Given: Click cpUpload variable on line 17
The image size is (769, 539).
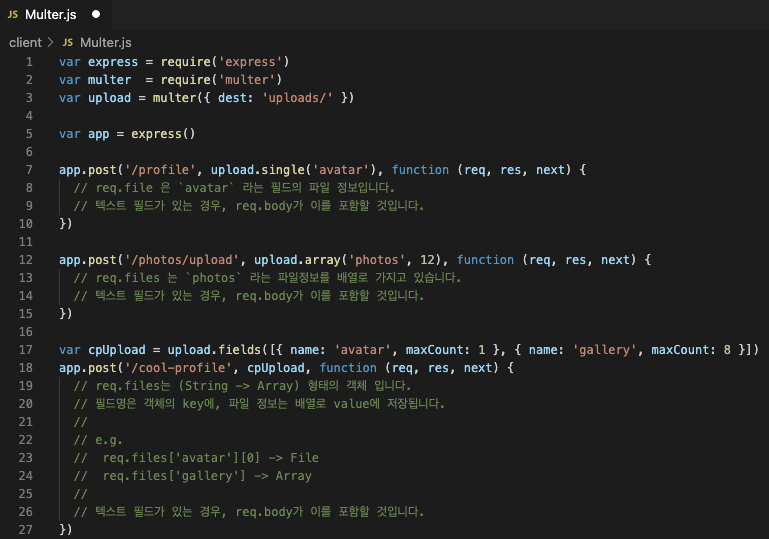Looking at the screenshot, I should 117,350.
